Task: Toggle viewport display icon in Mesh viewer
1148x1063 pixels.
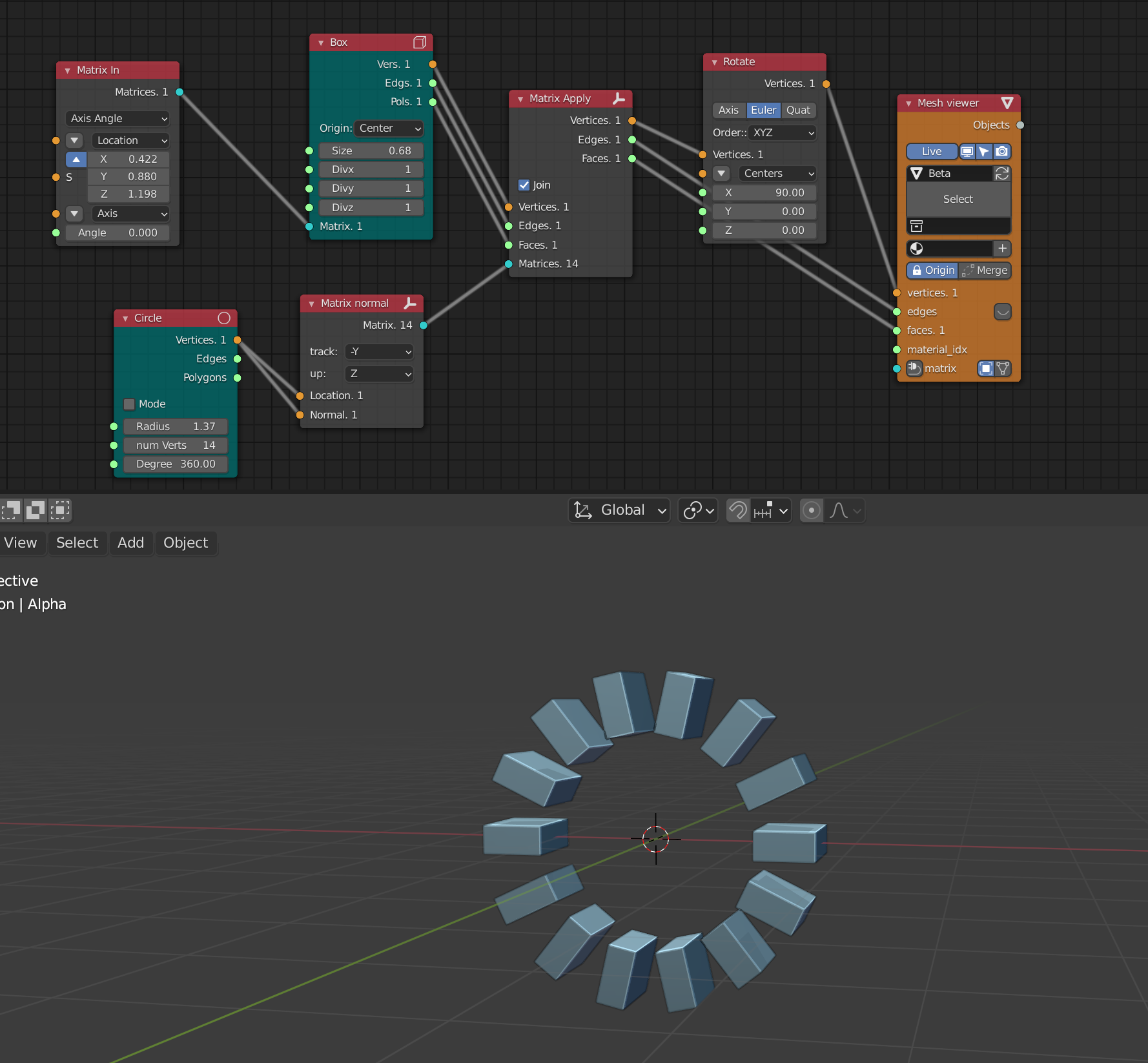Action: [967, 151]
